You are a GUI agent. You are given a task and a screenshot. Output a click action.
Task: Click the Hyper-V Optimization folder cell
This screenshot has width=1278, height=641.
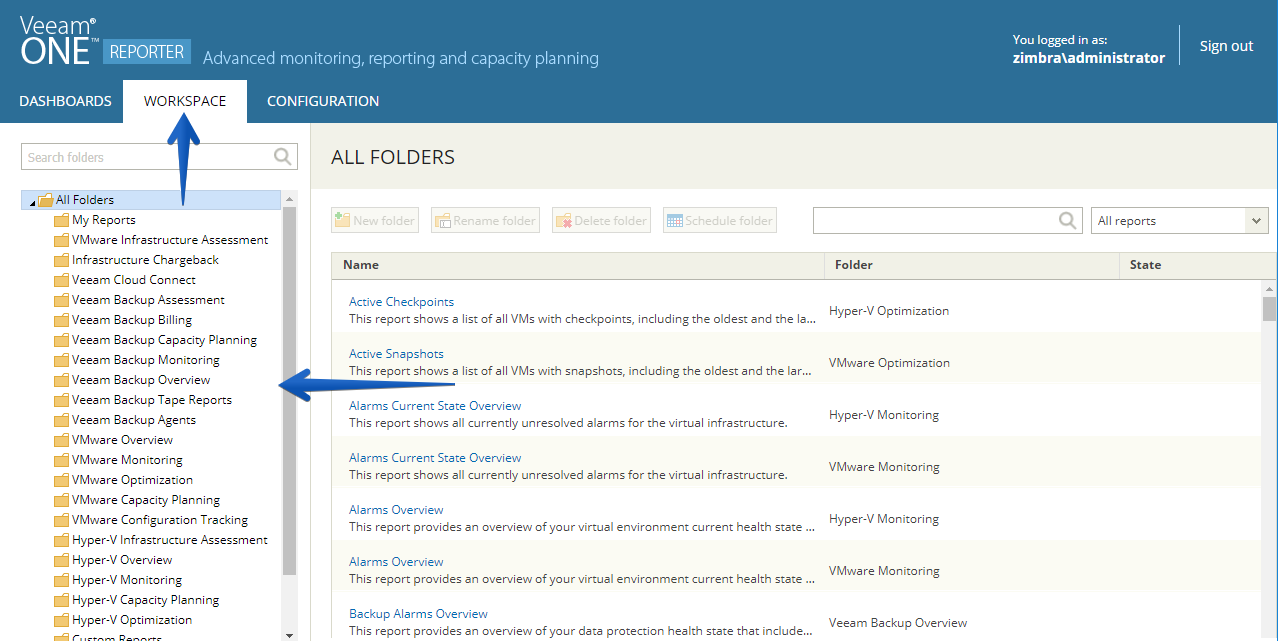click(889, 311)
